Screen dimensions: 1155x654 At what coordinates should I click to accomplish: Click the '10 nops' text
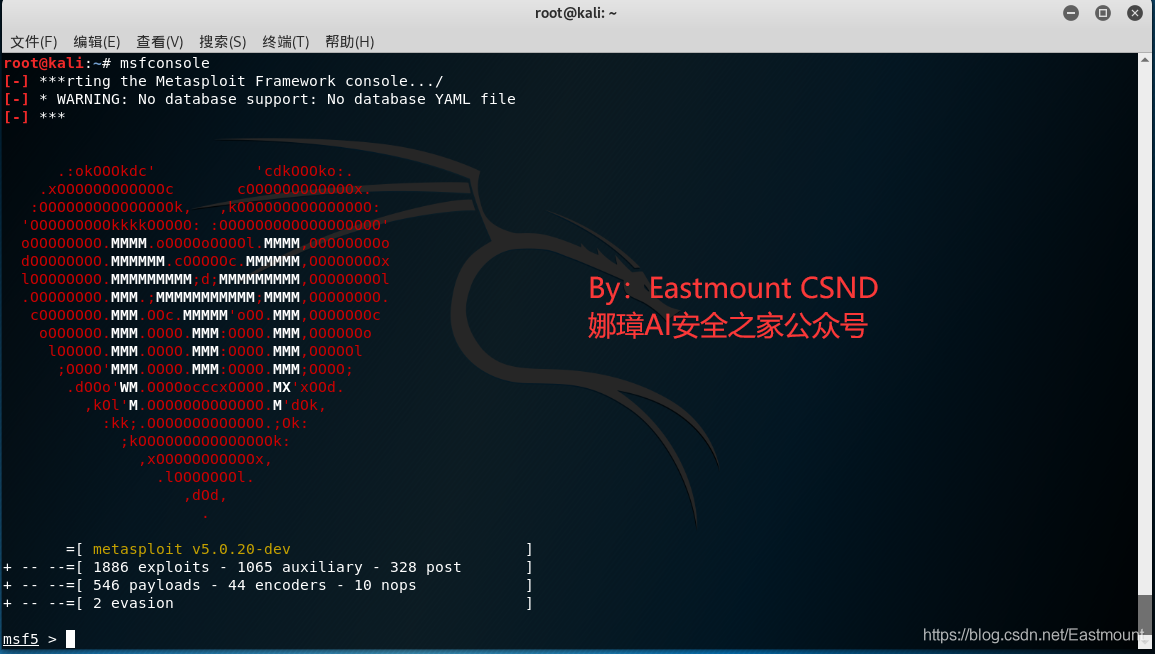pyautogui.click(x=385, y=586)
